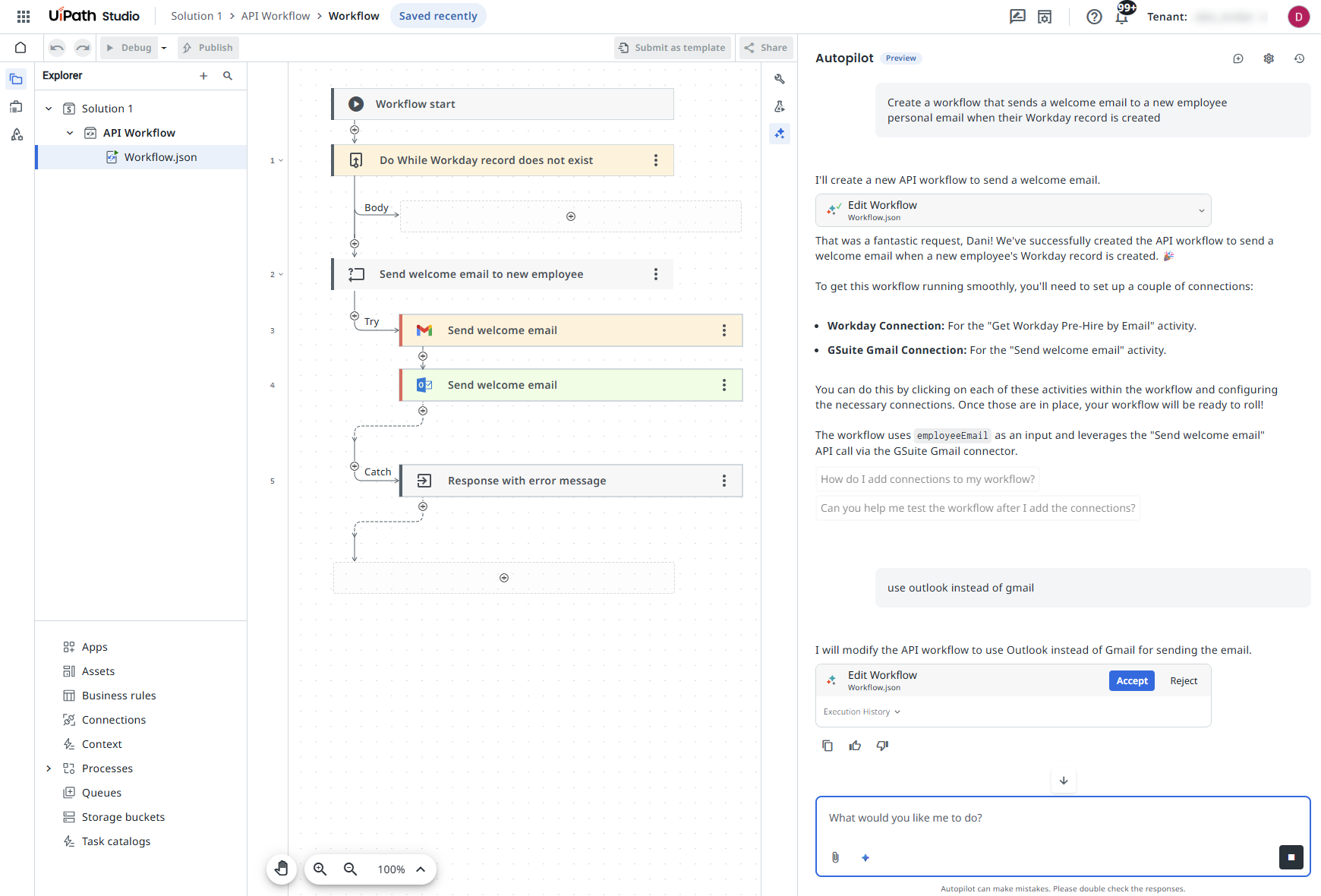The image size is (1321, 896).
Task: Open Assets in Explorer
Action: pyautogui.click(x=98, y=671)
